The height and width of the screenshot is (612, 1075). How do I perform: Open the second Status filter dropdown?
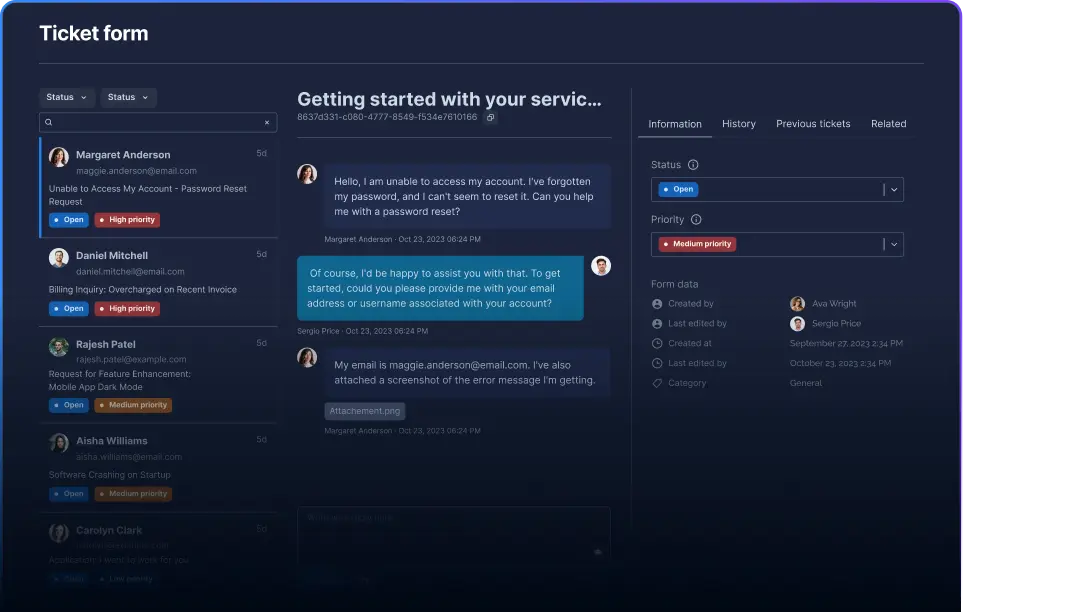pyautogui.click(x=128, y=97)
